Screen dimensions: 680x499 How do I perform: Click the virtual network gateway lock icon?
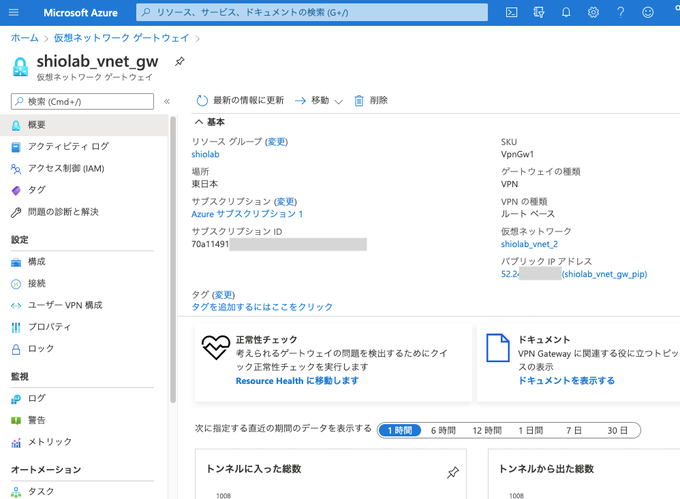(x=20, y=68)
